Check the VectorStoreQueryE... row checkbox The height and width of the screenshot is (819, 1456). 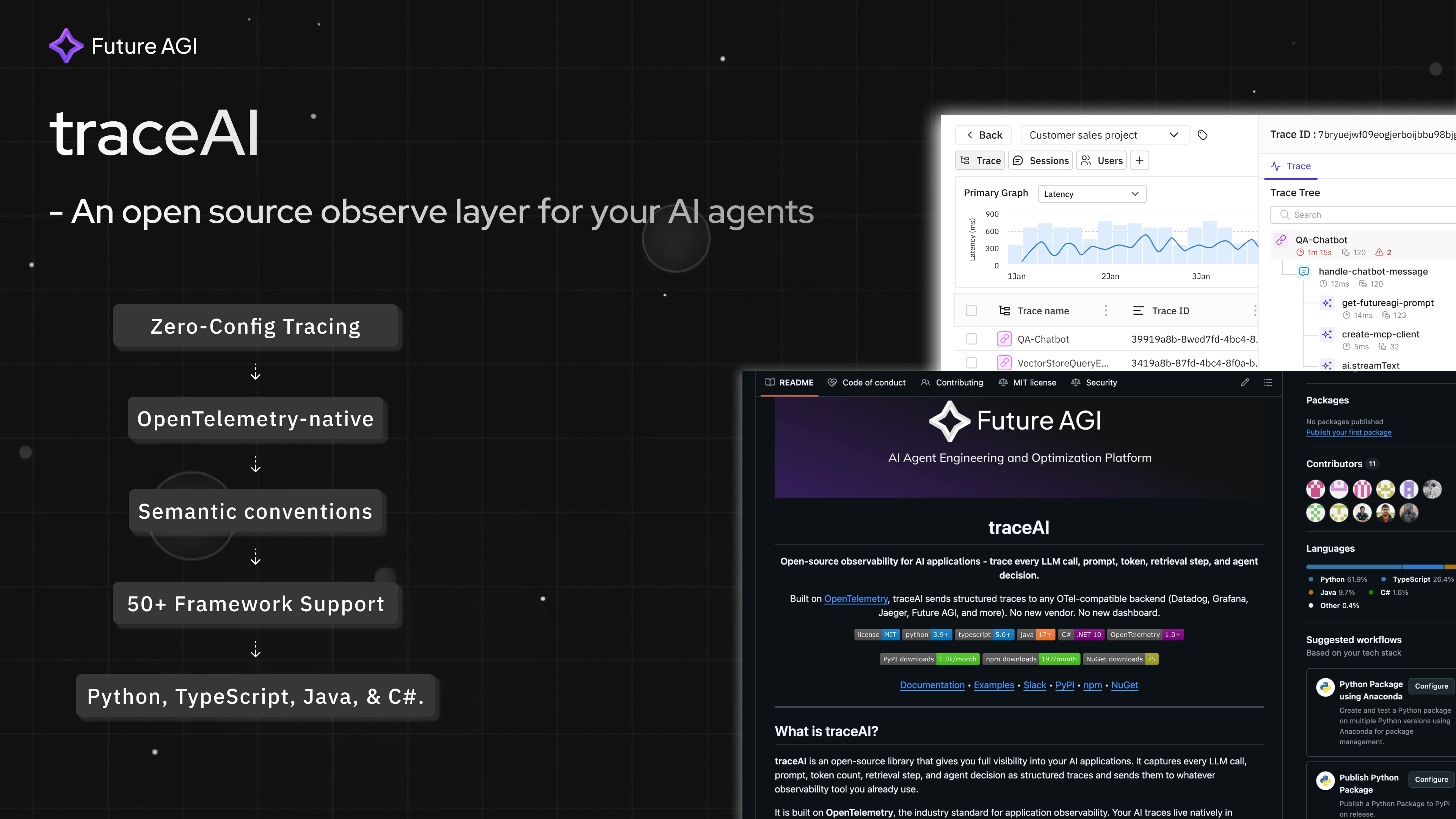coord(971,363)
